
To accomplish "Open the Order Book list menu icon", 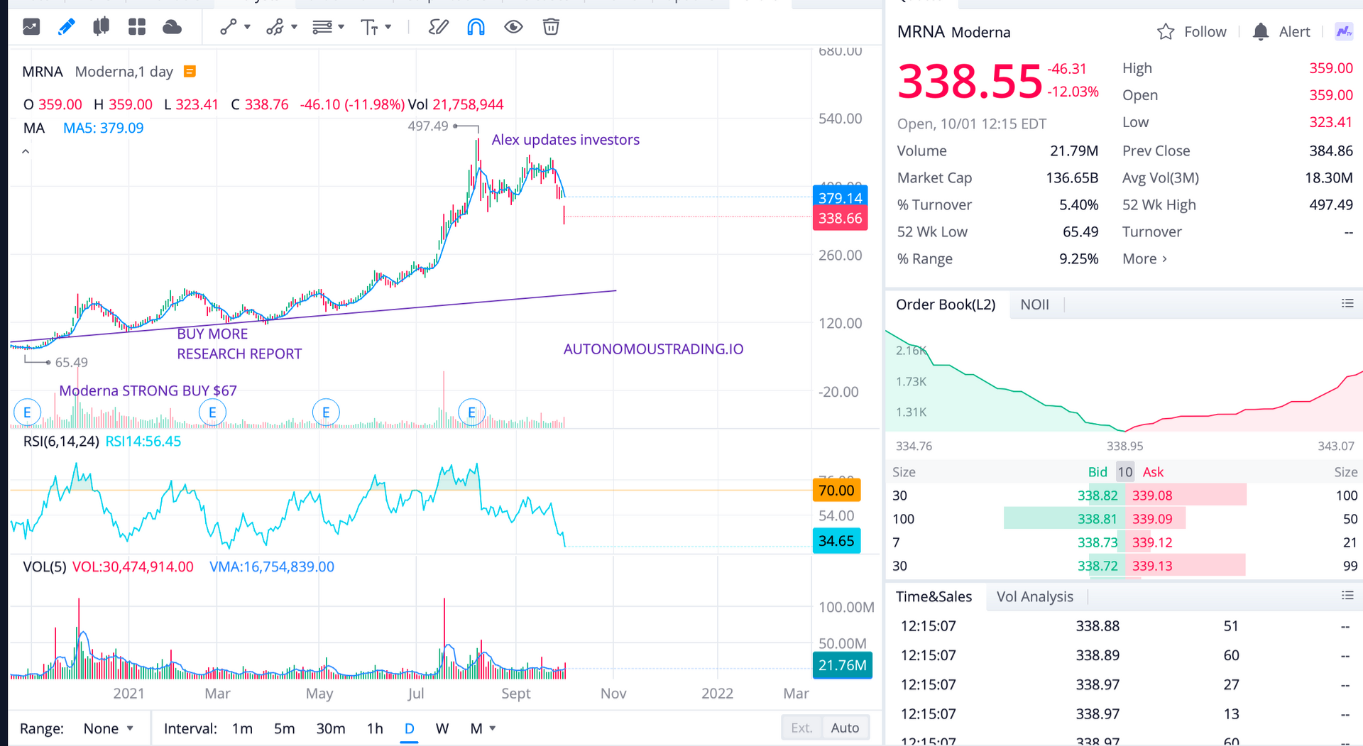I will (1347, 304).
